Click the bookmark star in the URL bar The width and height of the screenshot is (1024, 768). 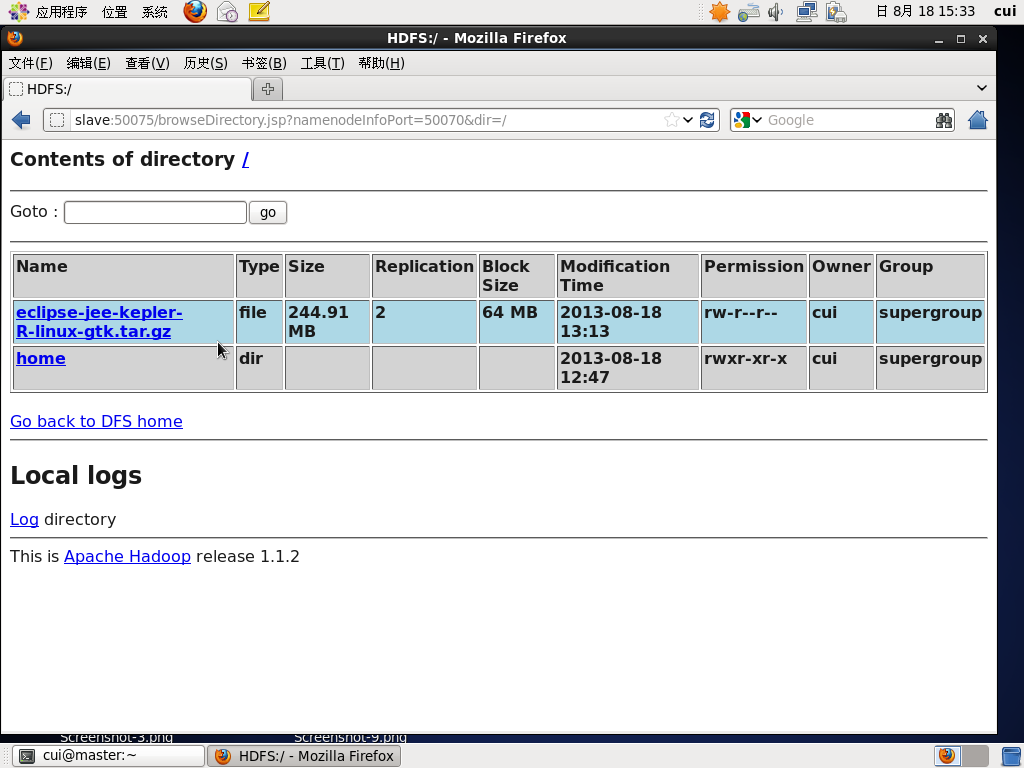pos(671,120)
